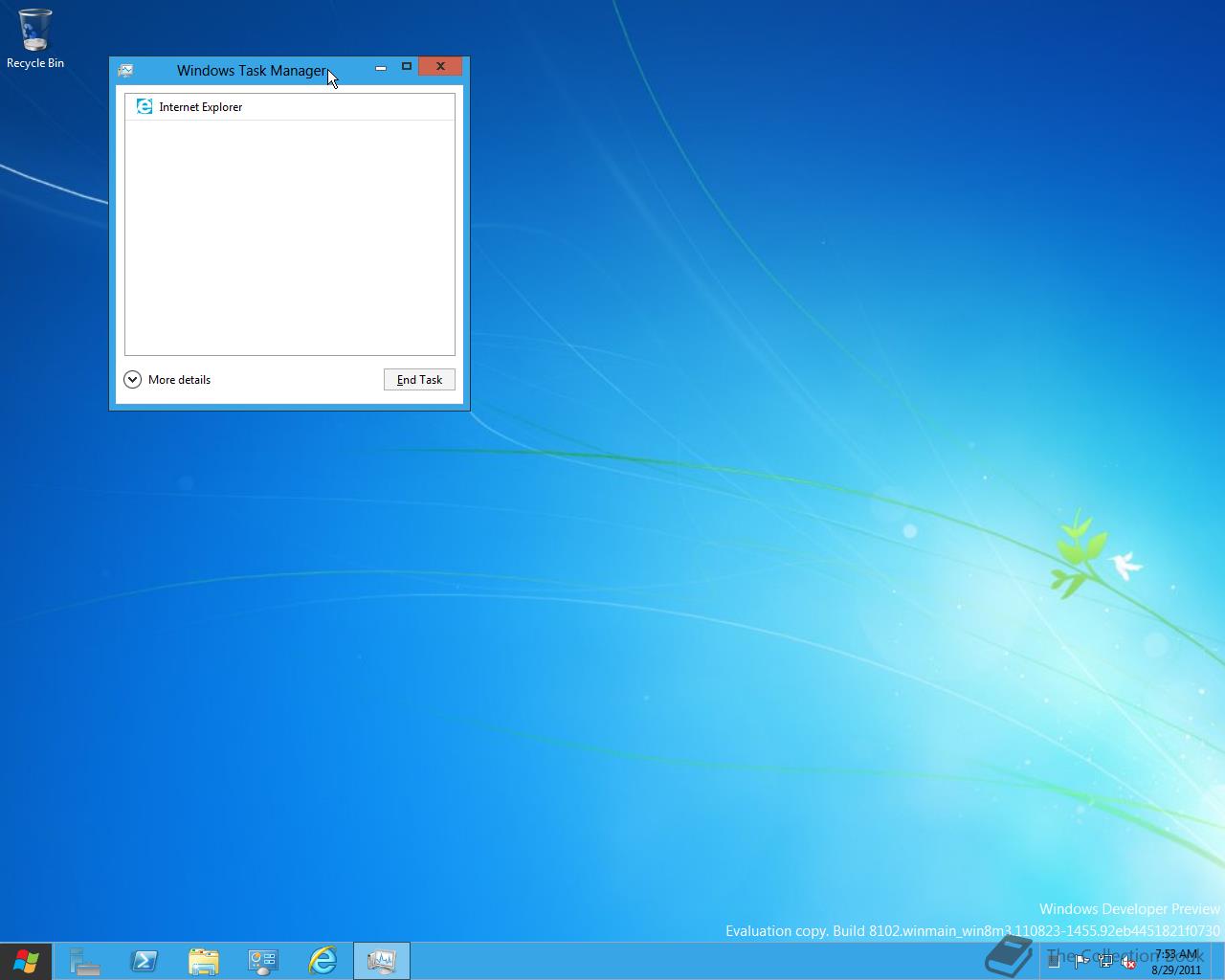Click the End Task button
The height and width of the screenshot is (980, 1225).
tap(419, 380)
